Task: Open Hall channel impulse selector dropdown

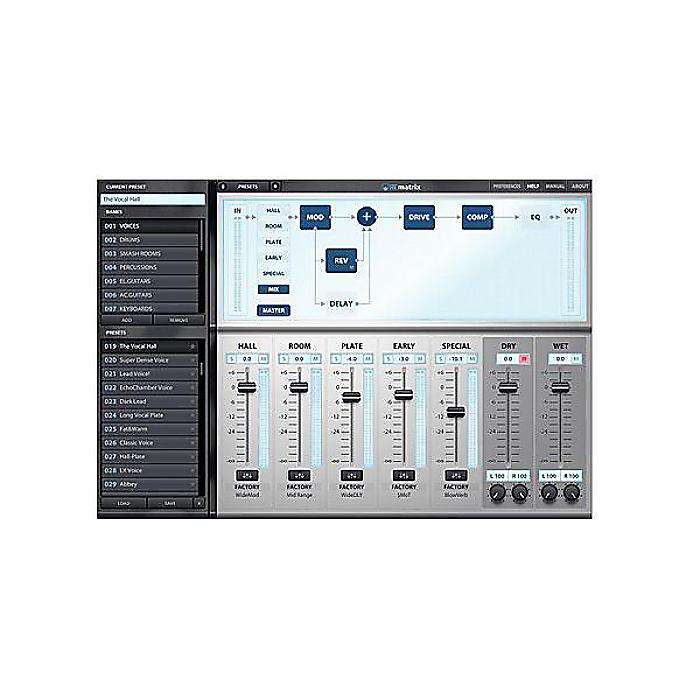Action: click(x=247, y=475)
